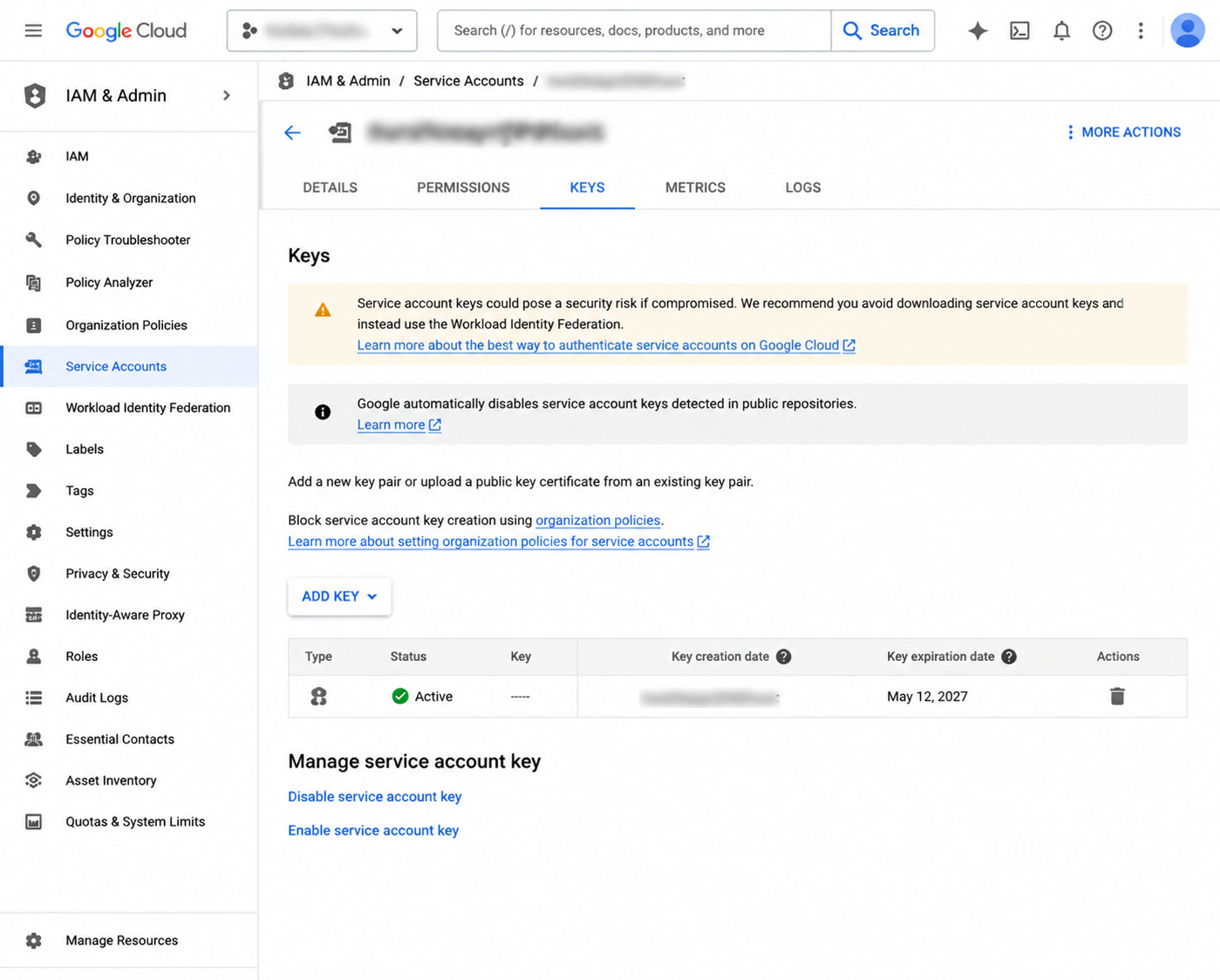1220x980 pixels.
Task: Click the Active status cell
Action: [423, 696]
